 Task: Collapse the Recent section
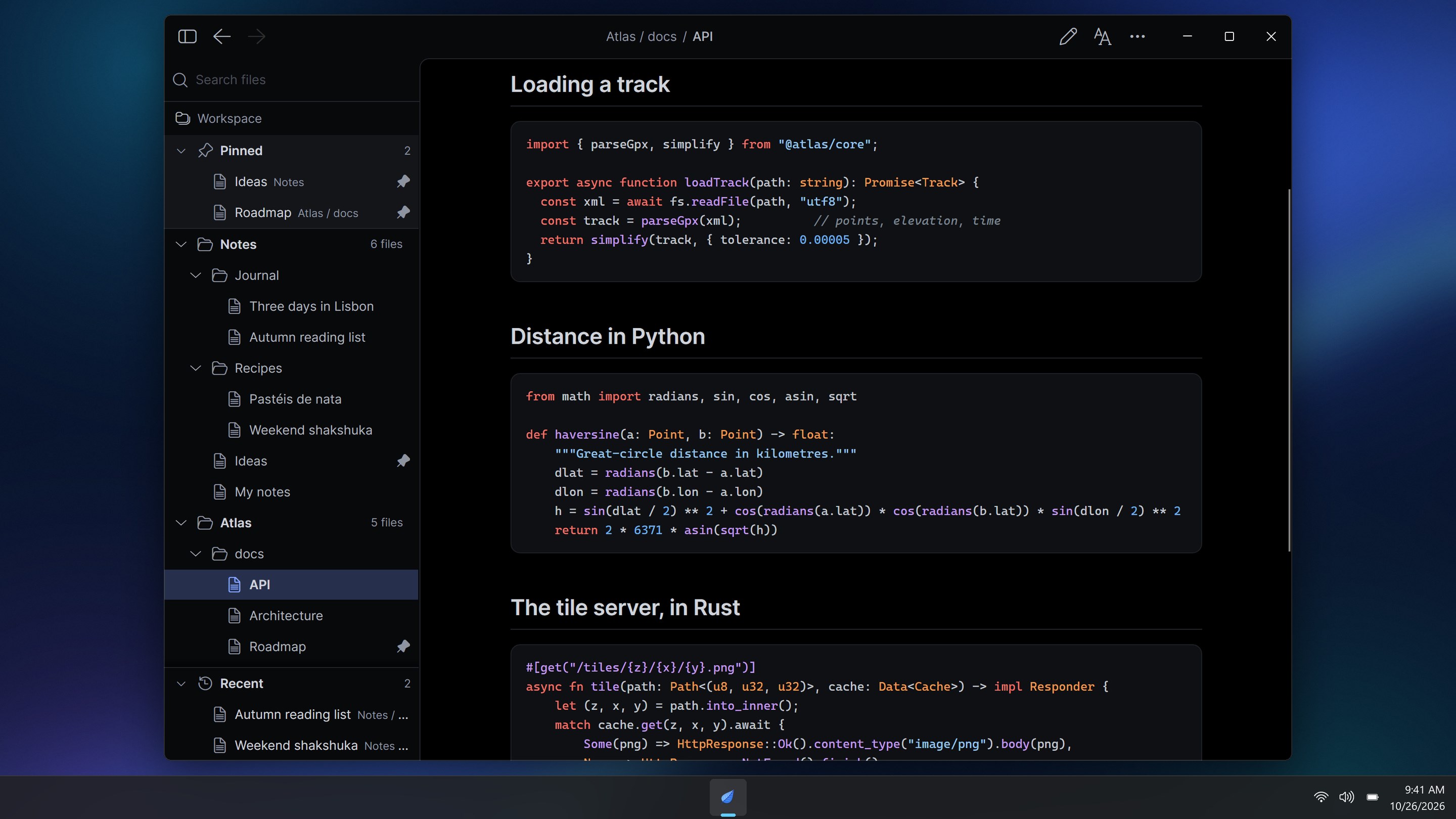[181, 684]
